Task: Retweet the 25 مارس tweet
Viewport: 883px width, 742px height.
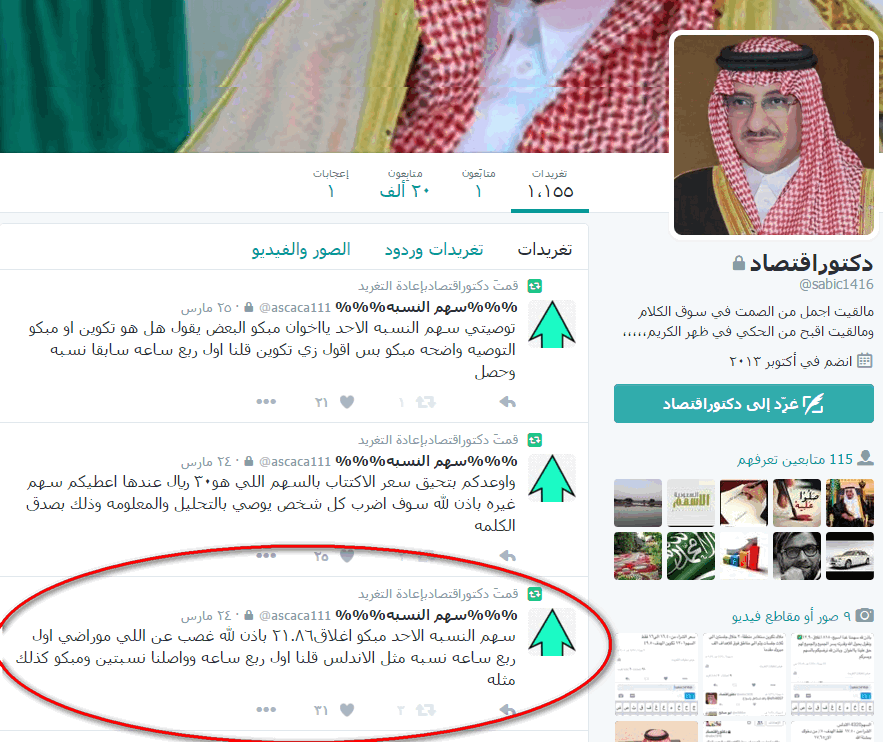Action: point(426,402)
